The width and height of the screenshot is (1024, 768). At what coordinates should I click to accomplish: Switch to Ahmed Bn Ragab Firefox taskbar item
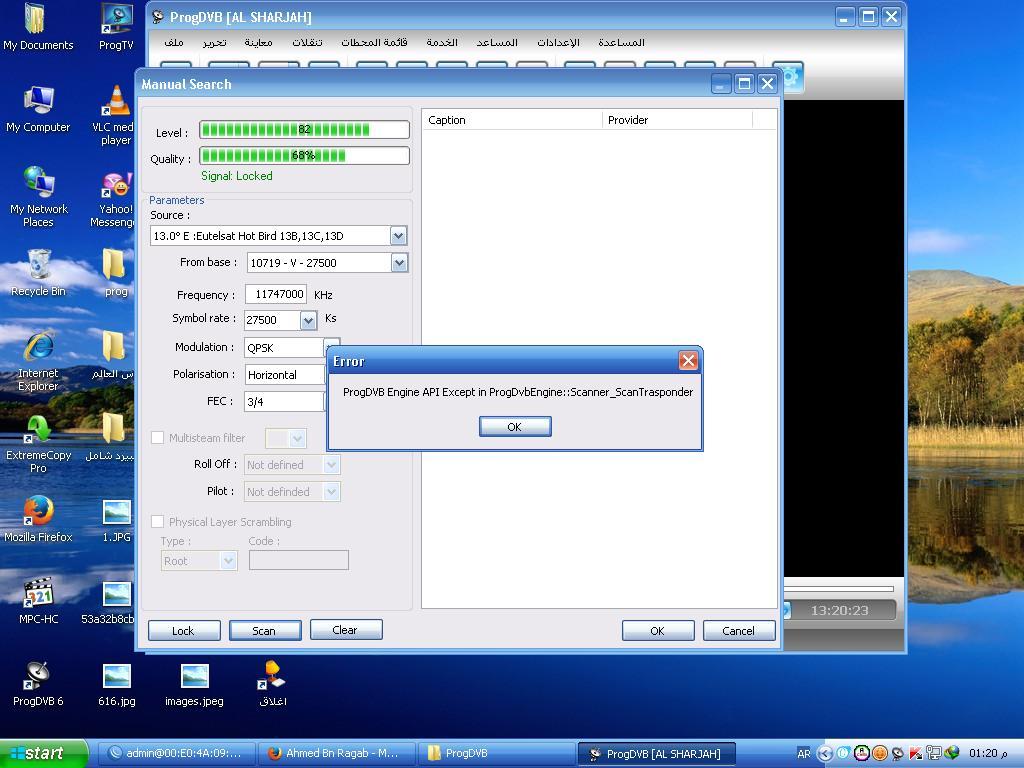pyautogui.click(x=337, y=754)
